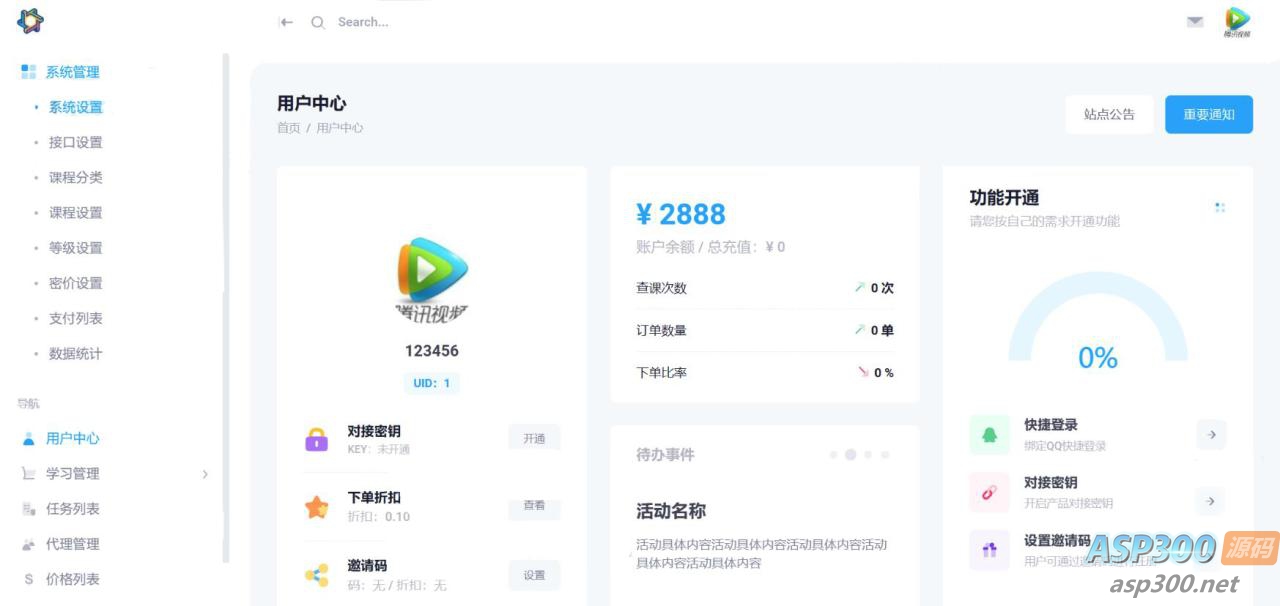Select 支付列表 submenu item
Screen dimensions: 1280x606
[x=76, y=318]
